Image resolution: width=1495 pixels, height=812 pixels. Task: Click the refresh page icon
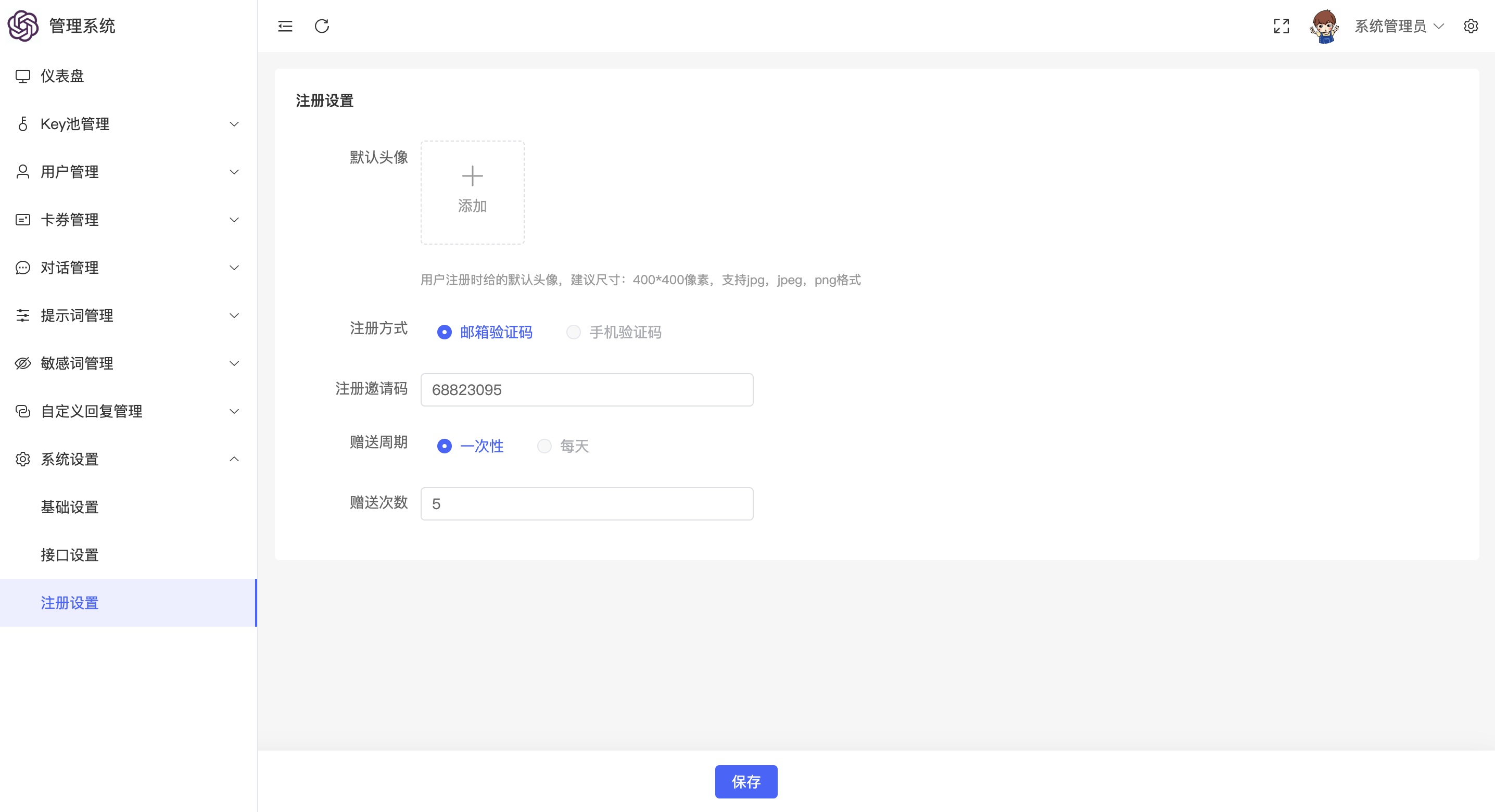click(x=322, y=26)
